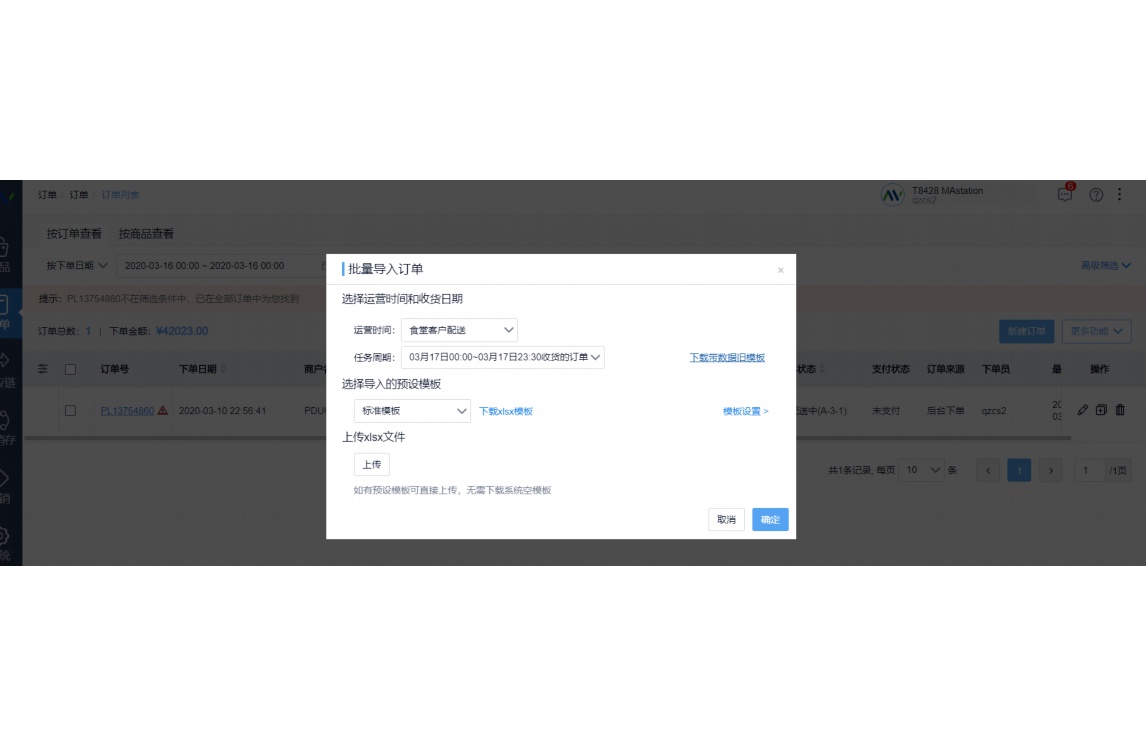
Task: Expand the 更多功能 menu
Action: tap(1097, 331)
